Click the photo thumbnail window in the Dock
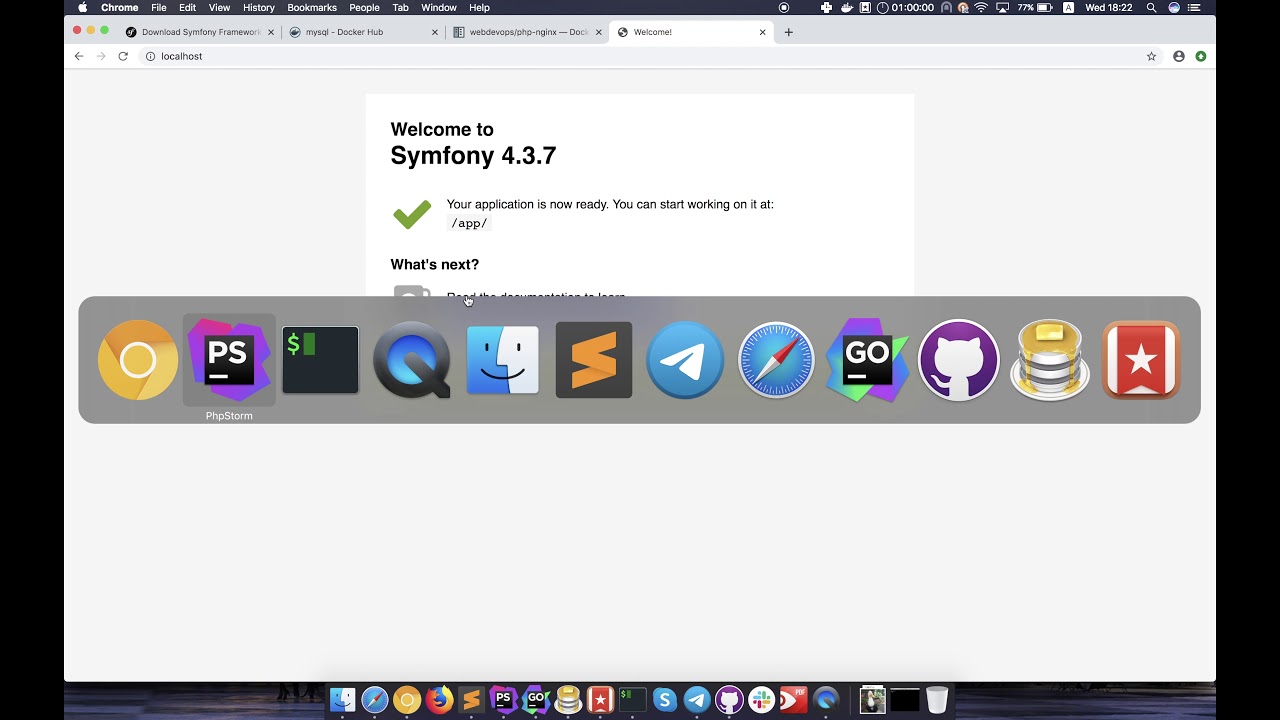1280x720 pixels. point(873,700)
